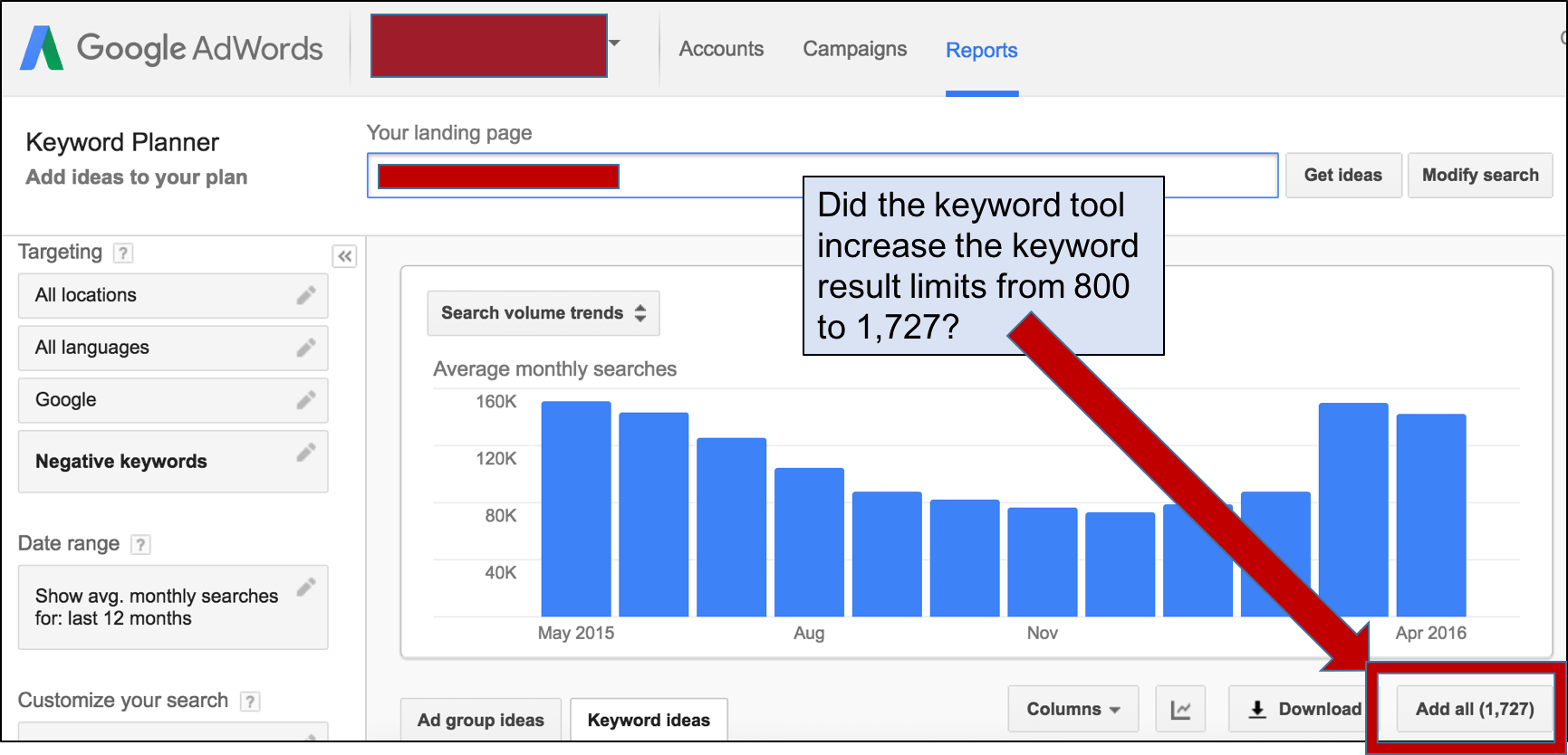Screen dimensions: 1568x755
Task: Click the Google AdWords logo
Action: (171, 48)
